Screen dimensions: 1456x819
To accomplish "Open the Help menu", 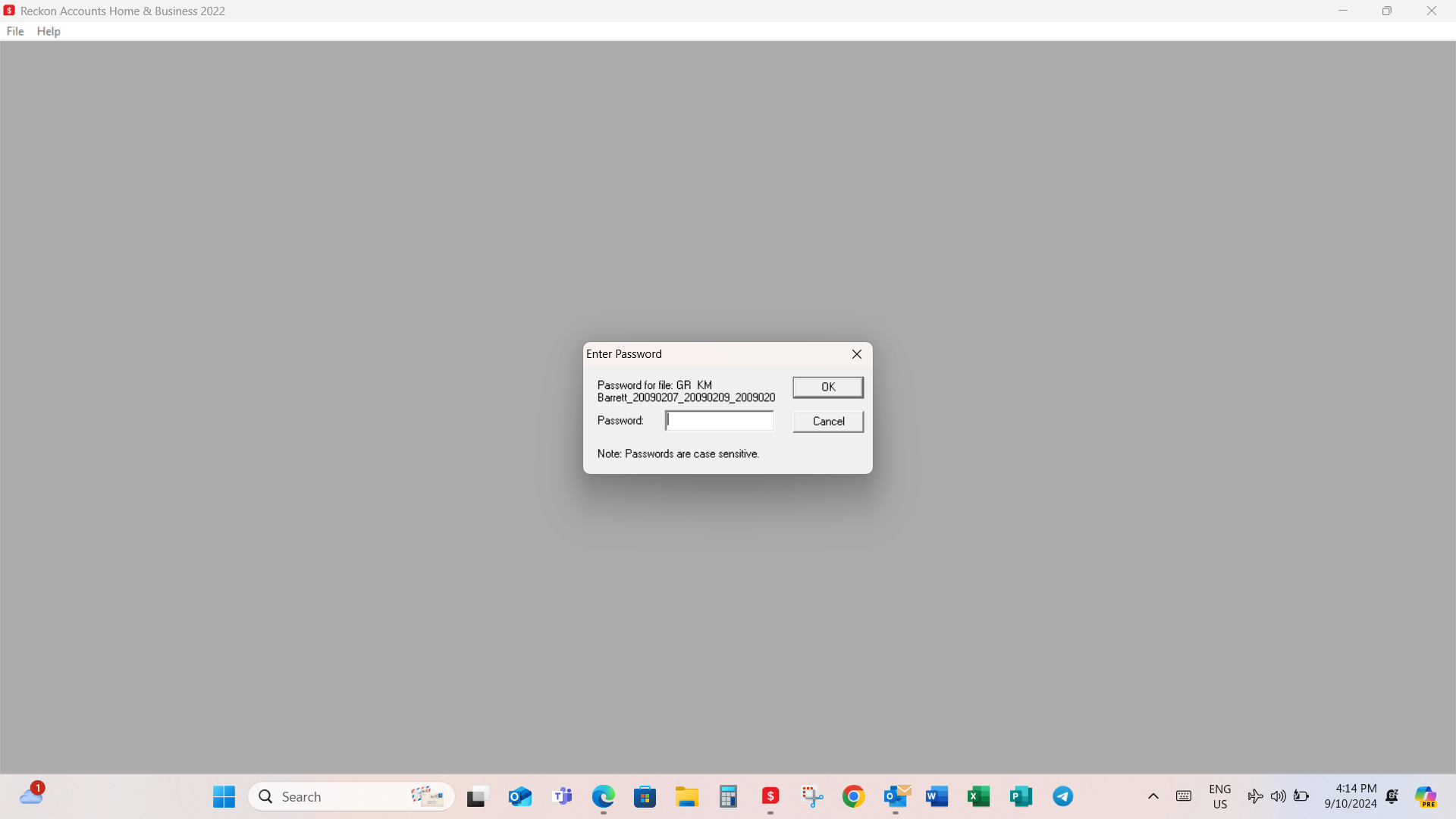I will (x=49, y=31).
